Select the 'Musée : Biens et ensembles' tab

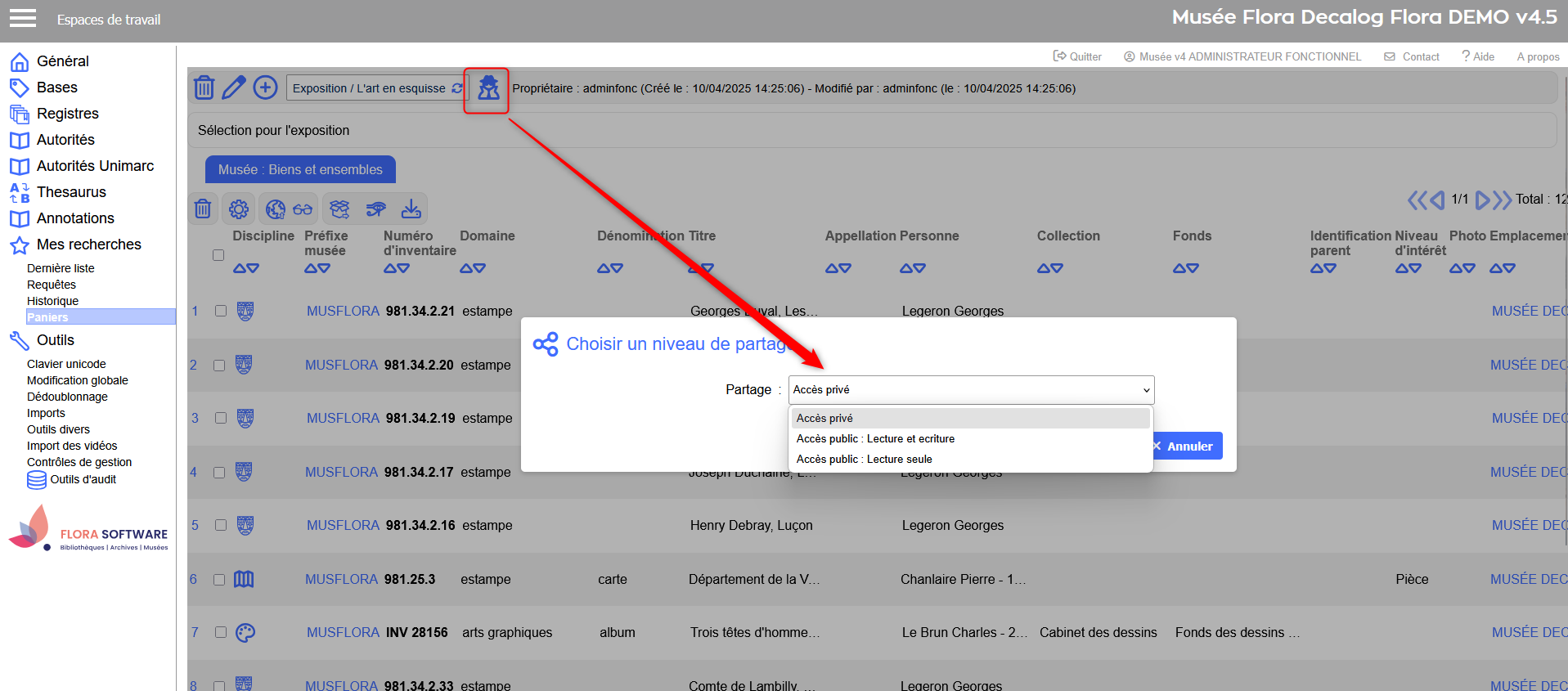(300, 169)
